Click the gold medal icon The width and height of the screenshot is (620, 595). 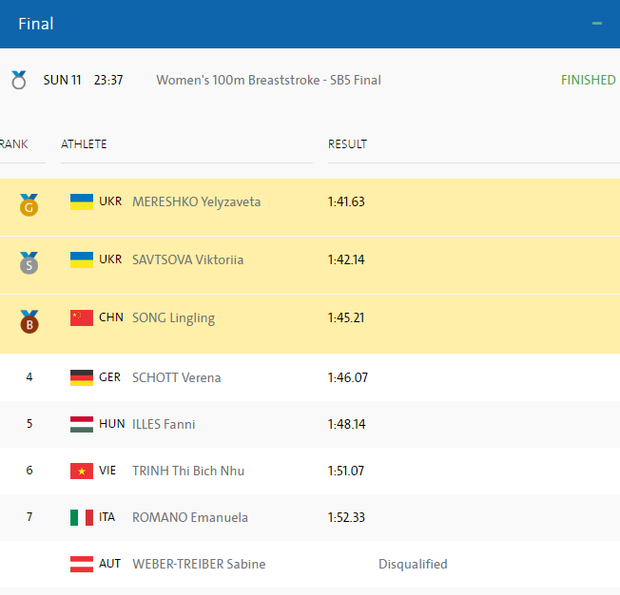[29, 206]
